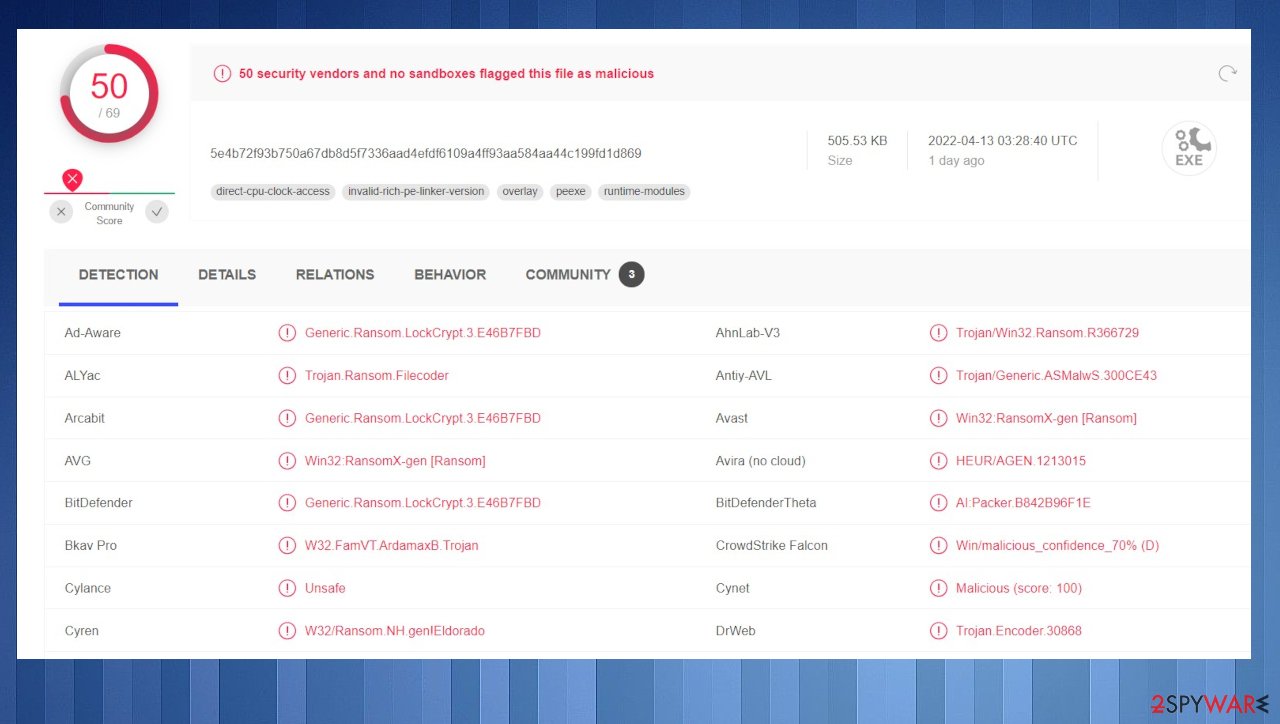
Task: Click W32.FamVT.ArdamaxB.Trojan detection result
Action: pyautogui.click(x=392, y=546)
